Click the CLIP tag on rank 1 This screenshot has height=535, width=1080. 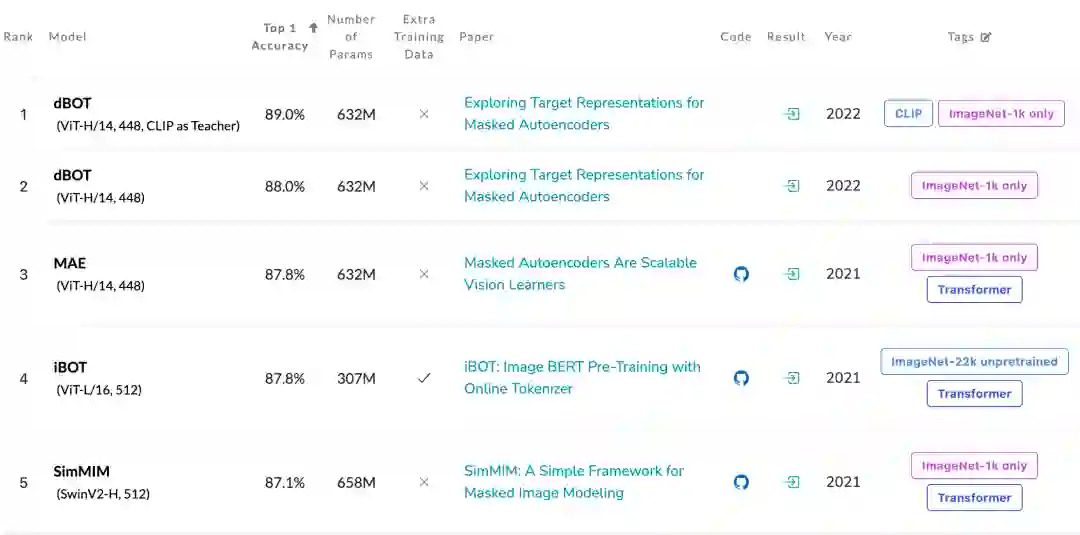pos(908,114)
